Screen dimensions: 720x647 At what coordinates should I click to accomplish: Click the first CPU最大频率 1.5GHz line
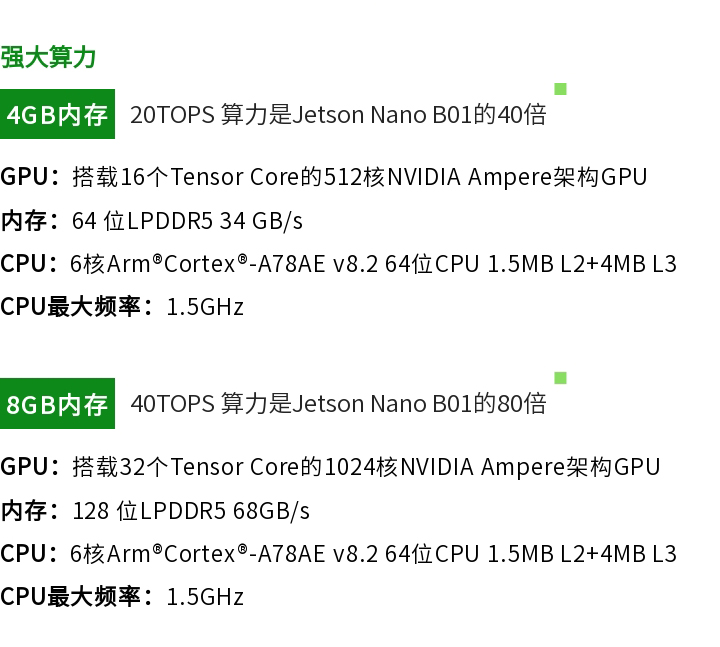pyautogui.click(x=122, y=306)
